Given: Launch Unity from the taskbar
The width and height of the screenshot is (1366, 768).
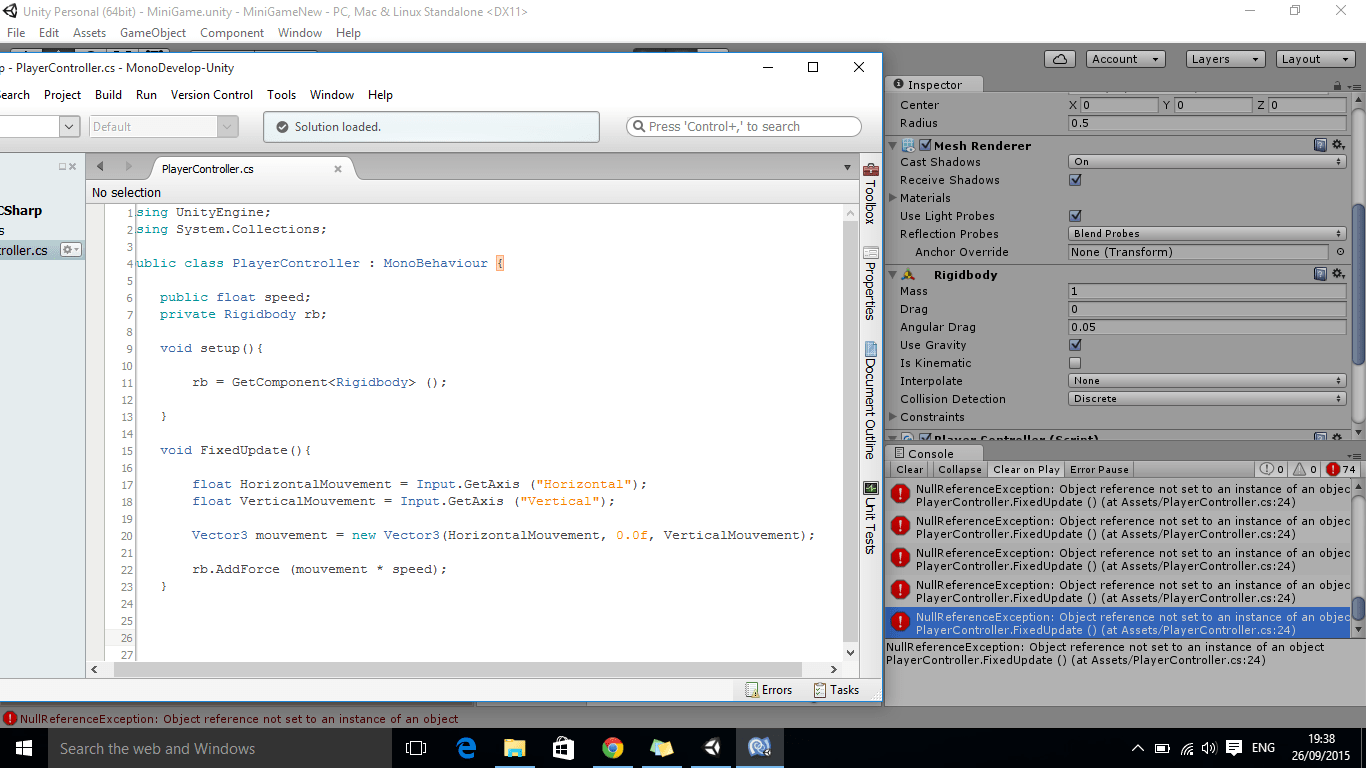Looking at the screenshot, I should coord(711,747).
